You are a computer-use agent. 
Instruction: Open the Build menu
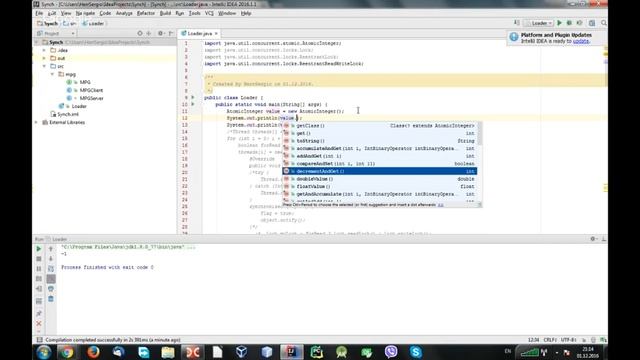point(165,13)
